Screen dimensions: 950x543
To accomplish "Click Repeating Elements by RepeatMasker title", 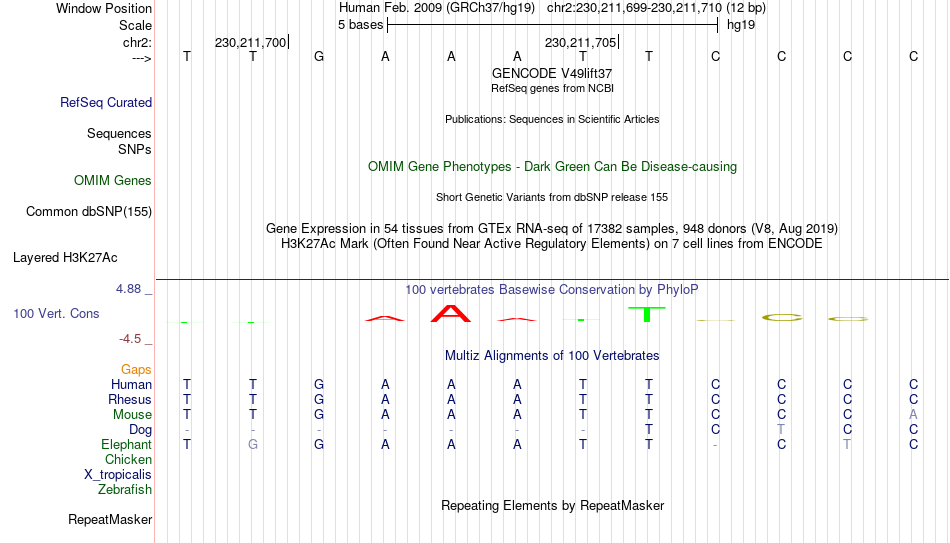I will 552,505.
